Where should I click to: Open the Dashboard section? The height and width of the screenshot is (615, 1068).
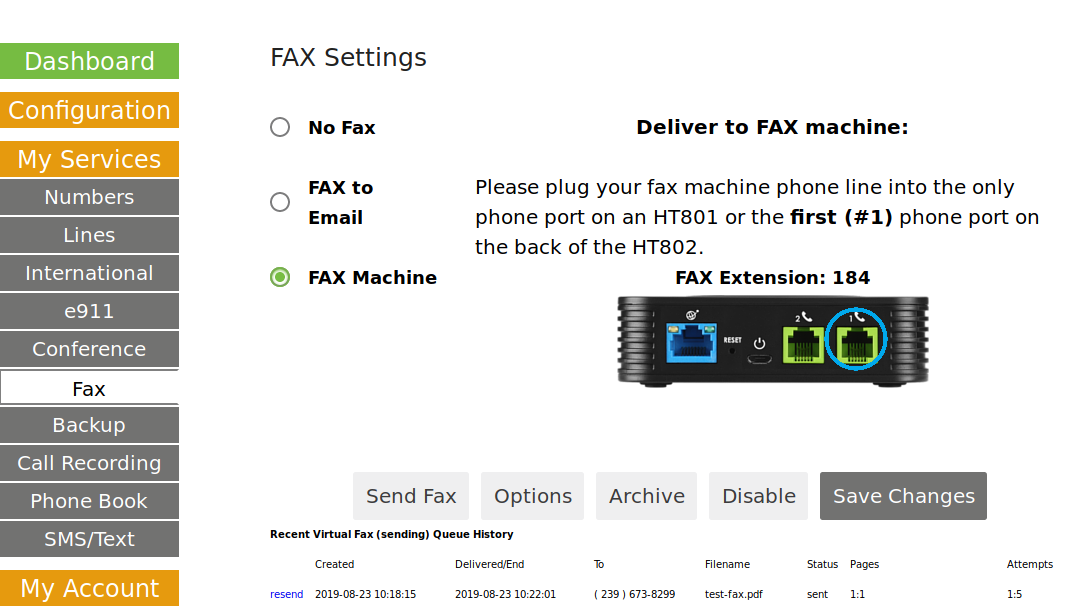click(x=89, y=61)
